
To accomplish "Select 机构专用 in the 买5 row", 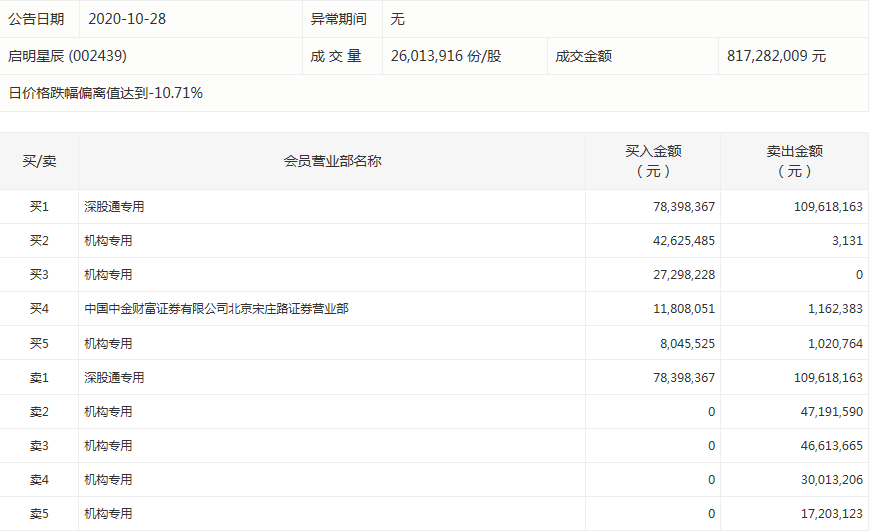I will [x=108, y=343].
